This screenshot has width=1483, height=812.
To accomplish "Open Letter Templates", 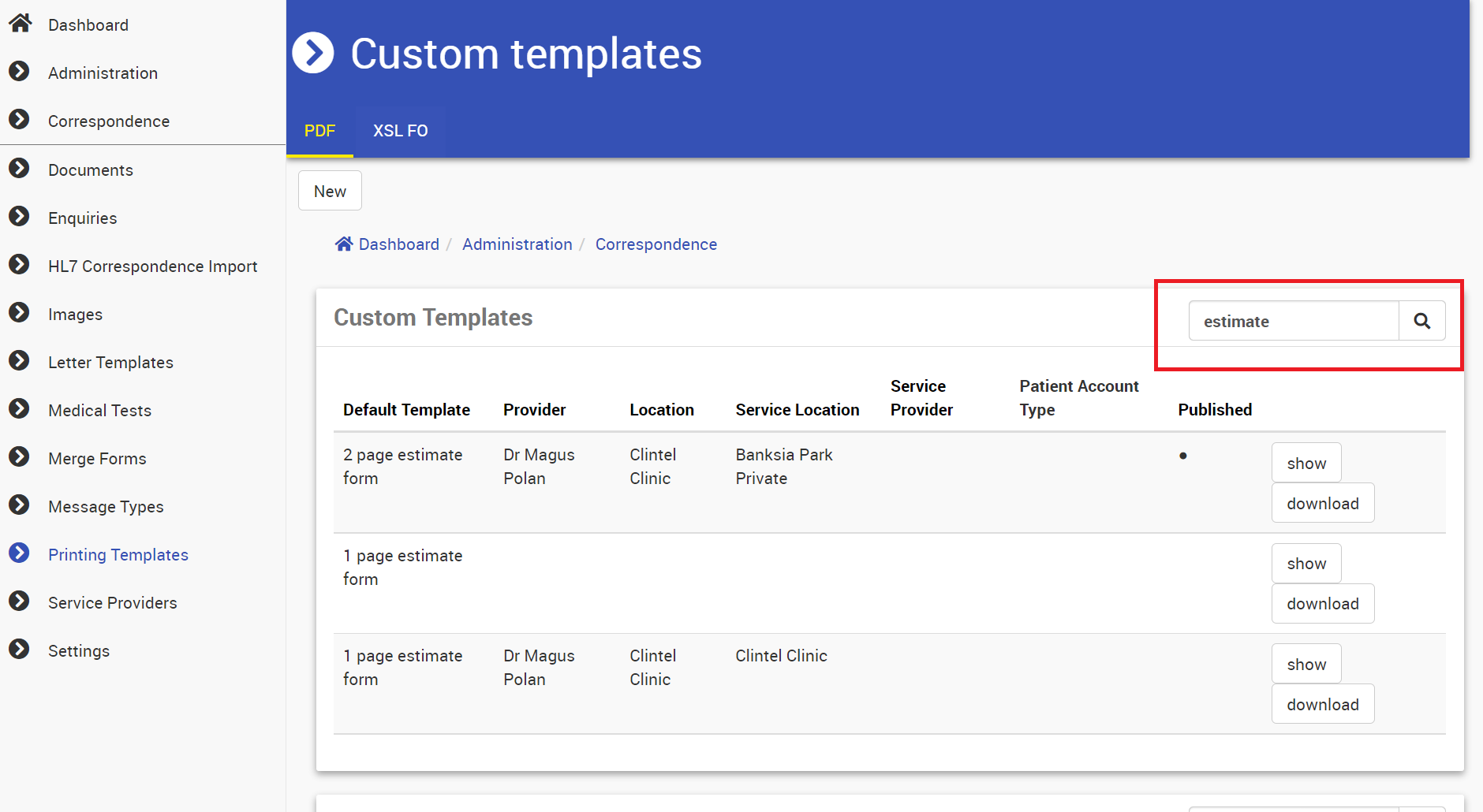I will pyautogui.click(x=110, y=363).
